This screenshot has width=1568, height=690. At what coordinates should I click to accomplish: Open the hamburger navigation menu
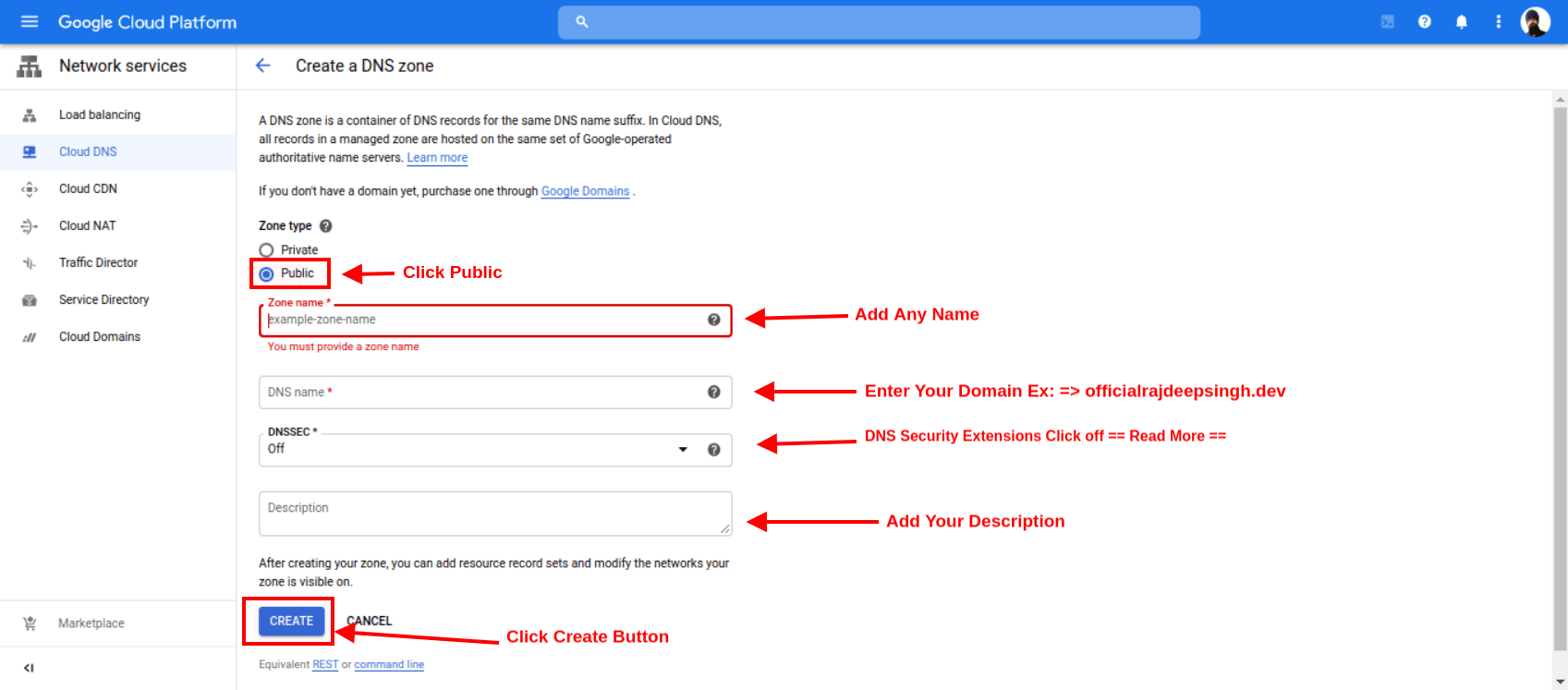pos(30,21)
